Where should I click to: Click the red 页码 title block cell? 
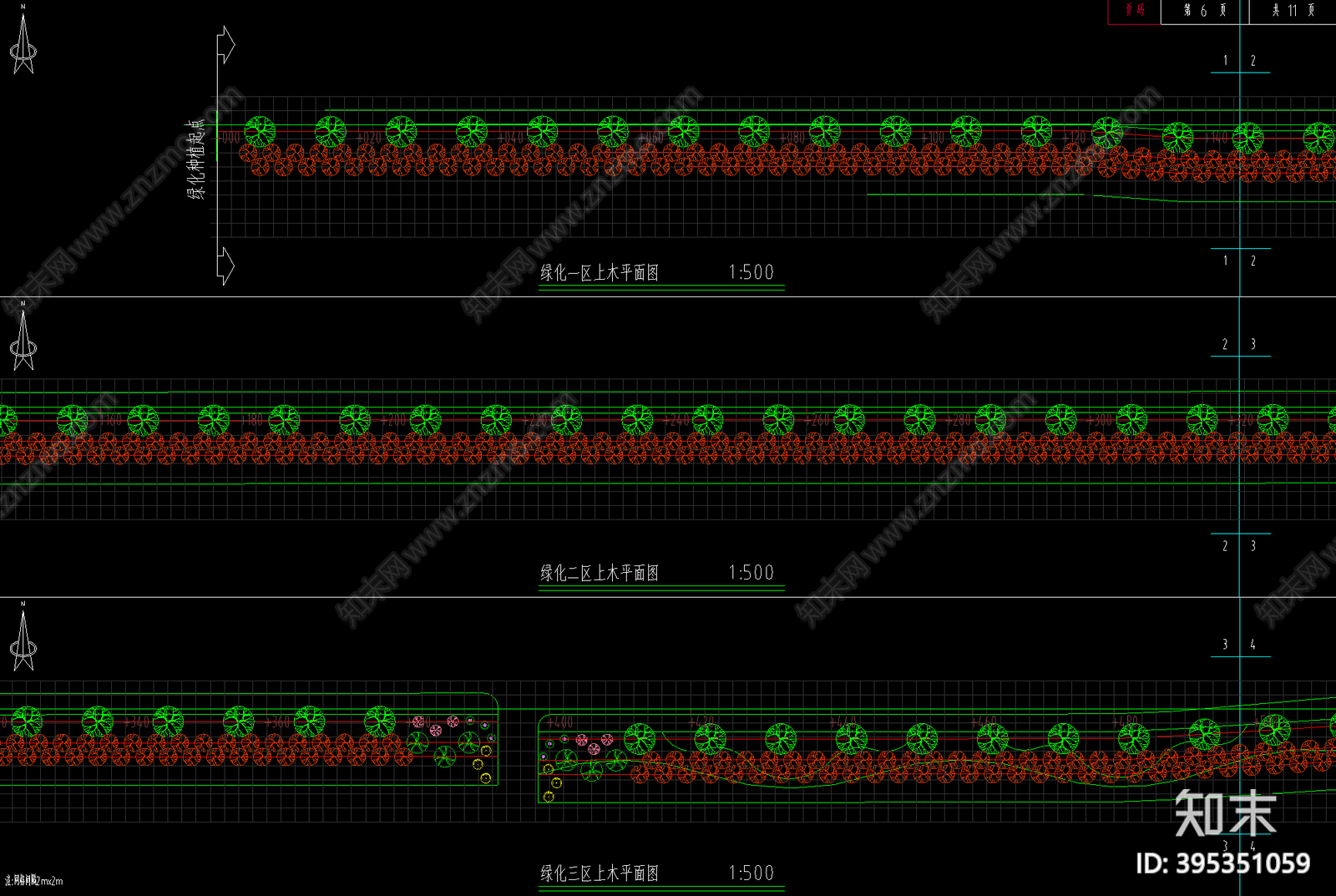pyautogui.click(x=1134, y=11)
